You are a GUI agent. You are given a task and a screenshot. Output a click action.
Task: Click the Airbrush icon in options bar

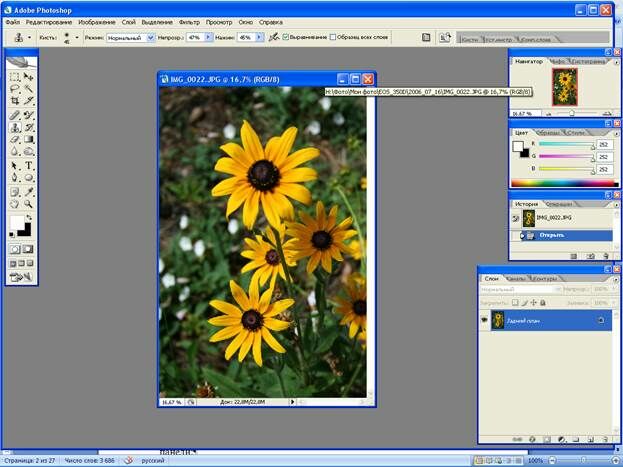[275, 37]
